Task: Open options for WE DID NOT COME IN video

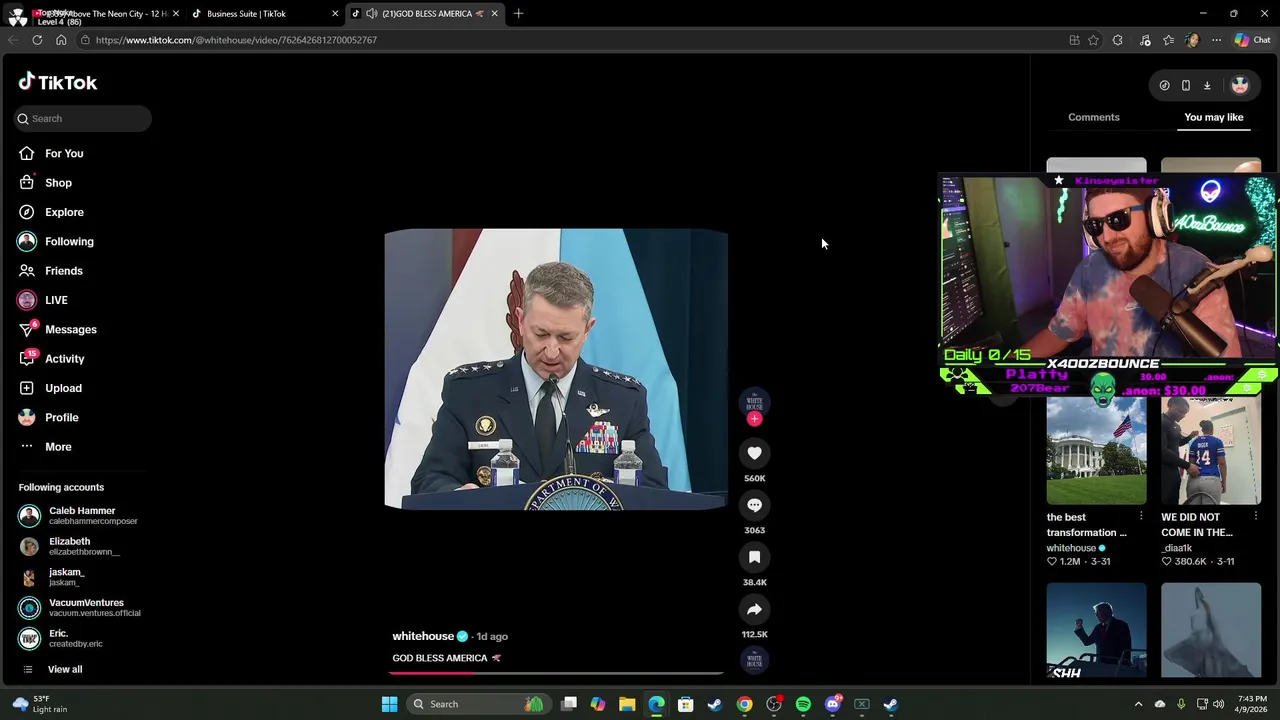Action: (1254, 517)
